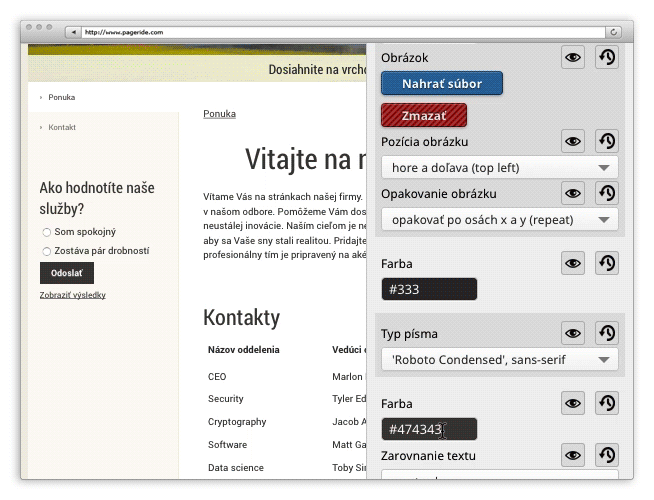Select the 'Som spokojný' radio option

46,232
